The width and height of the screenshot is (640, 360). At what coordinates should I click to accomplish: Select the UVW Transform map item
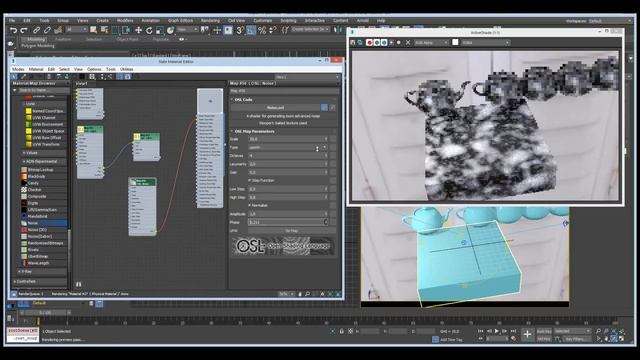pos(46,144)
